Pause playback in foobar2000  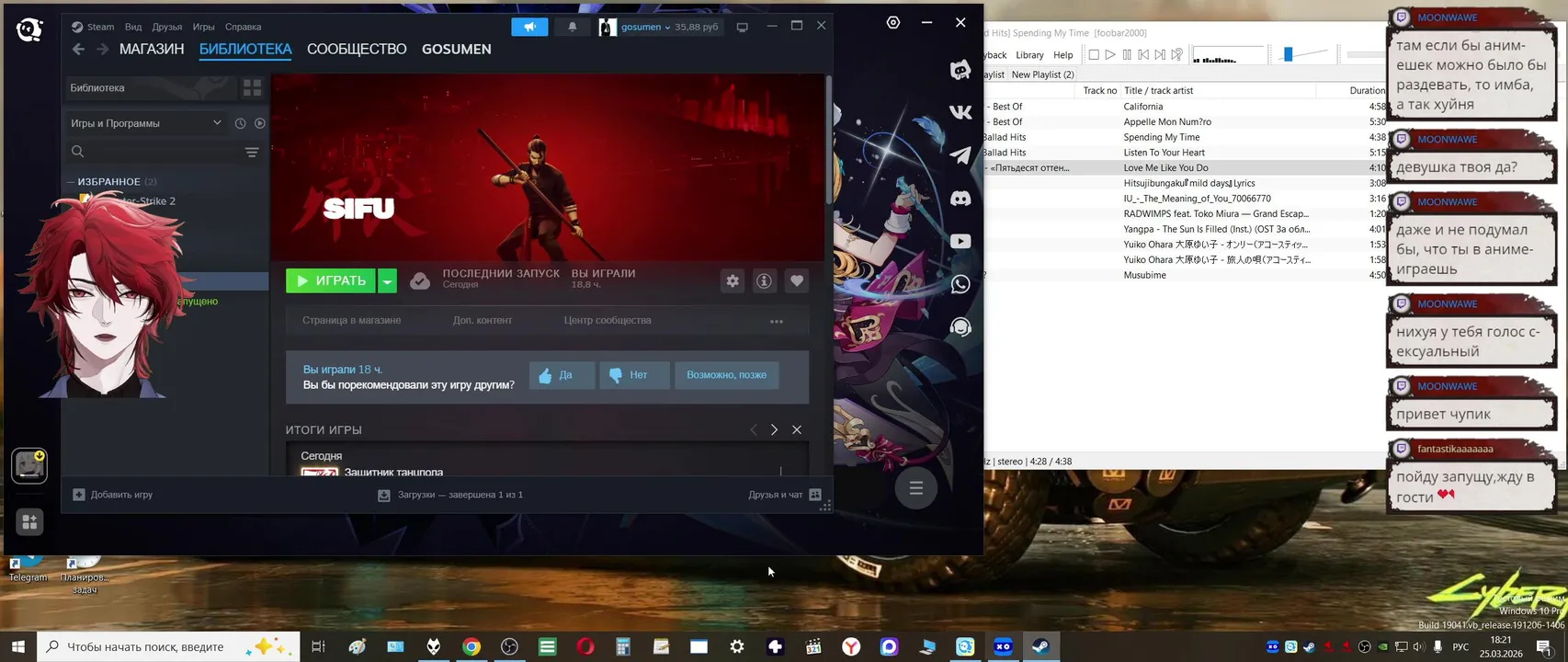click(x=1127, y=55)
